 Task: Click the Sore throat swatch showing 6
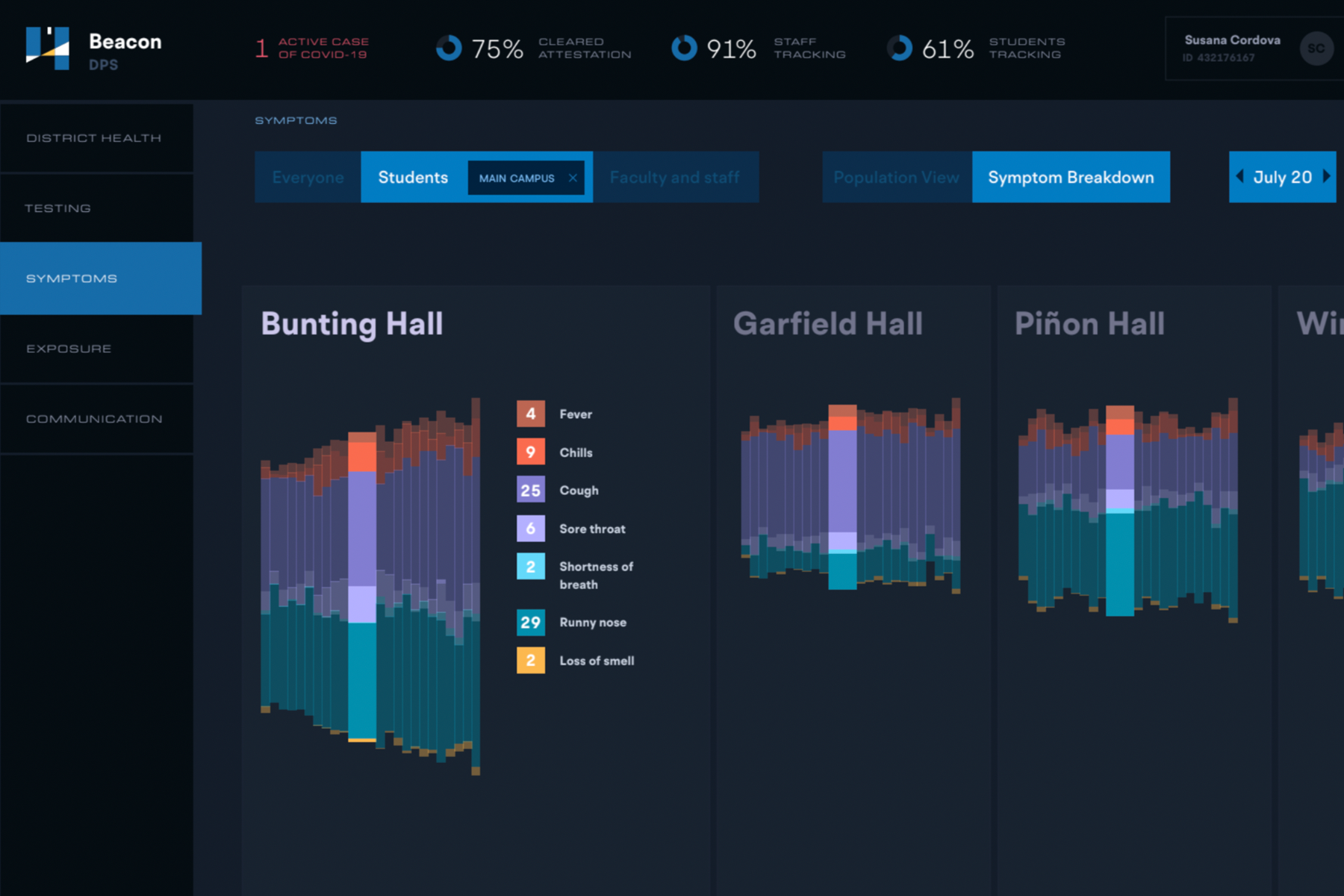point(531,529)
